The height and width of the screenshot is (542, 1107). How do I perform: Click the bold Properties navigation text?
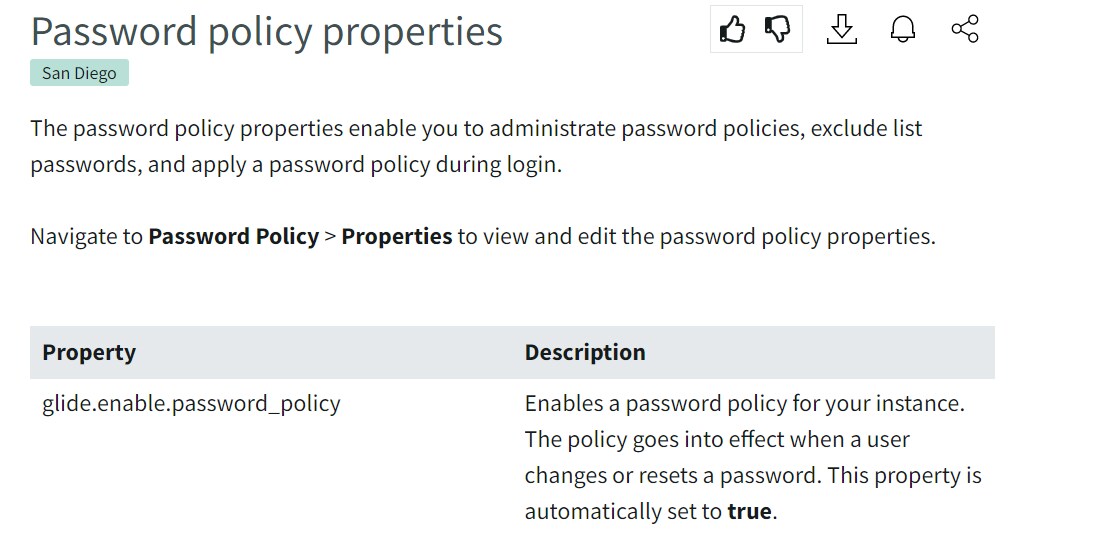[x=397, y=237]
